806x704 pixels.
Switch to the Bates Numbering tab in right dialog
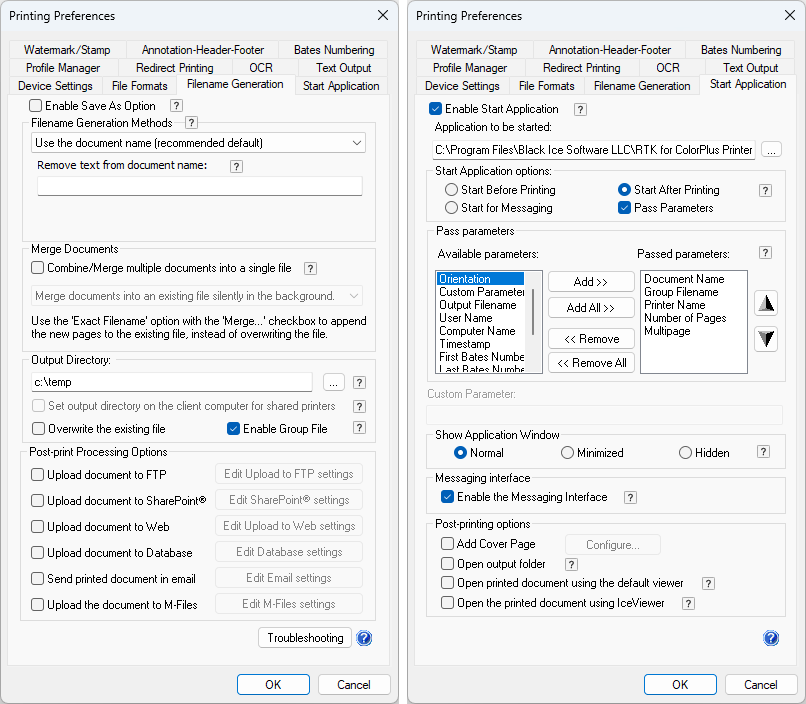[740, 50]
